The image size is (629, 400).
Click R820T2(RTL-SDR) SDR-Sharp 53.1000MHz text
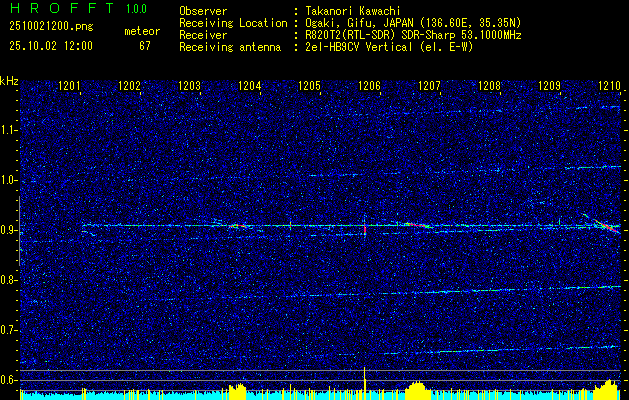point(413,35)
